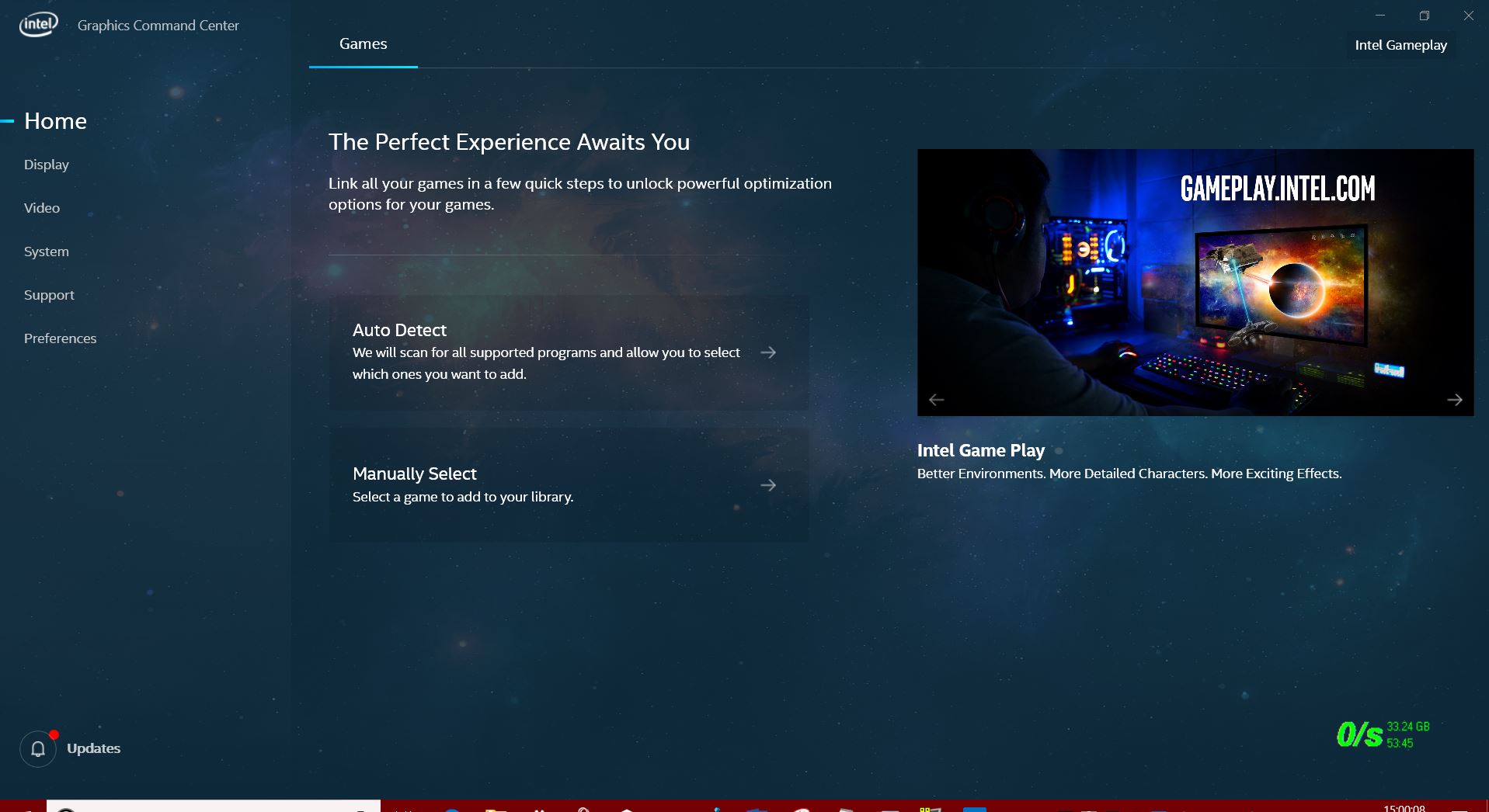Restore down the window

[1425, 16]
